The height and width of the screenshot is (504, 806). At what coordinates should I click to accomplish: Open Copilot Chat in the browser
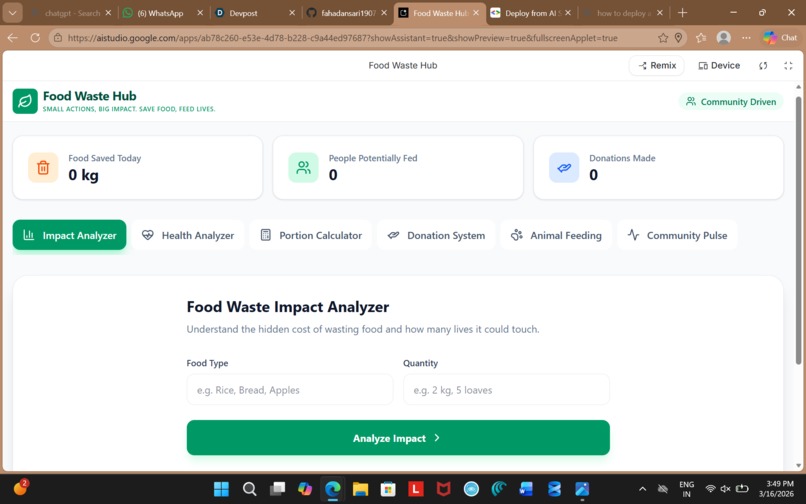780,38
